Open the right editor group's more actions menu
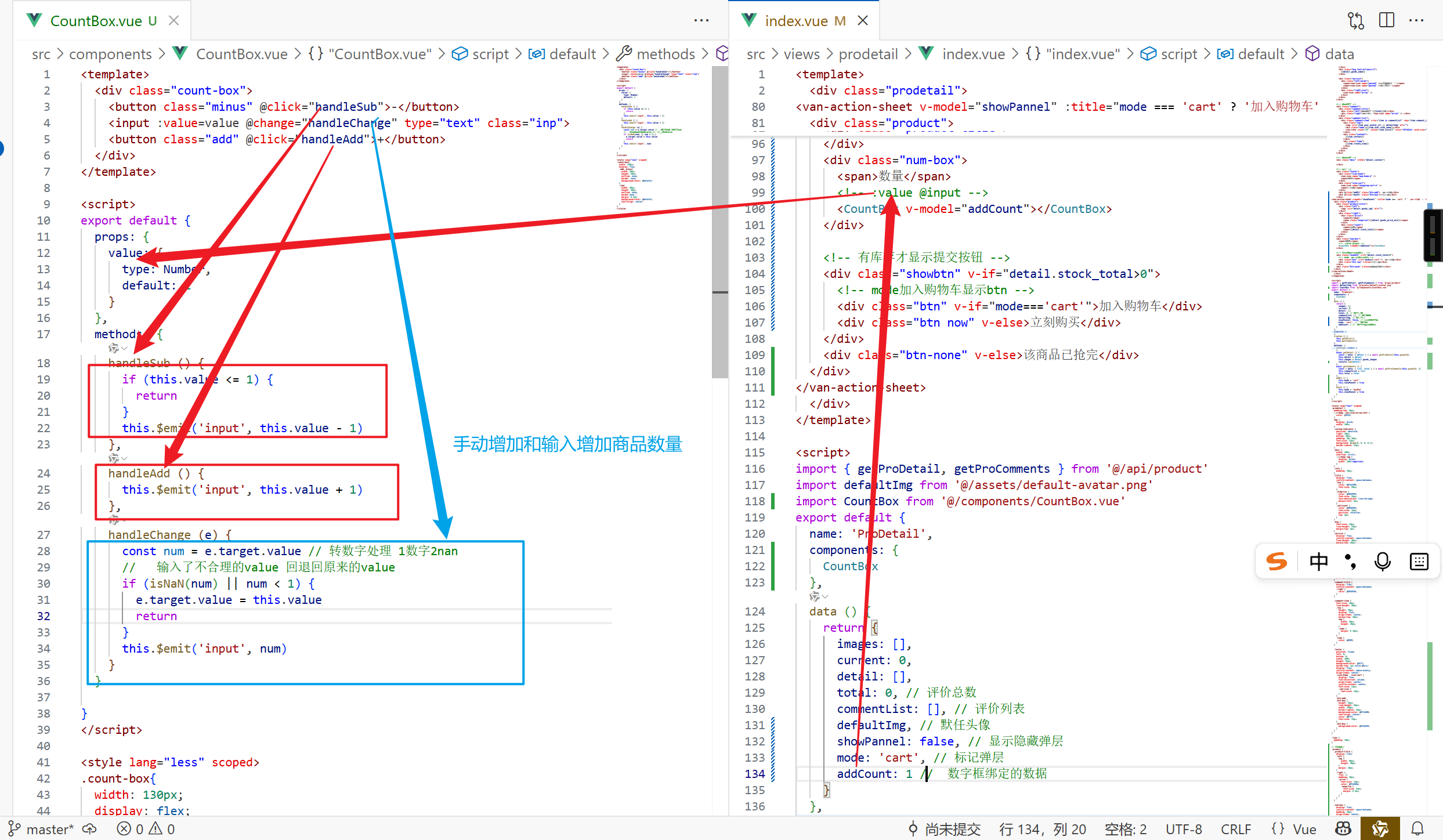This screenshot has height=840, width=1443. (x=1416, y=21)
